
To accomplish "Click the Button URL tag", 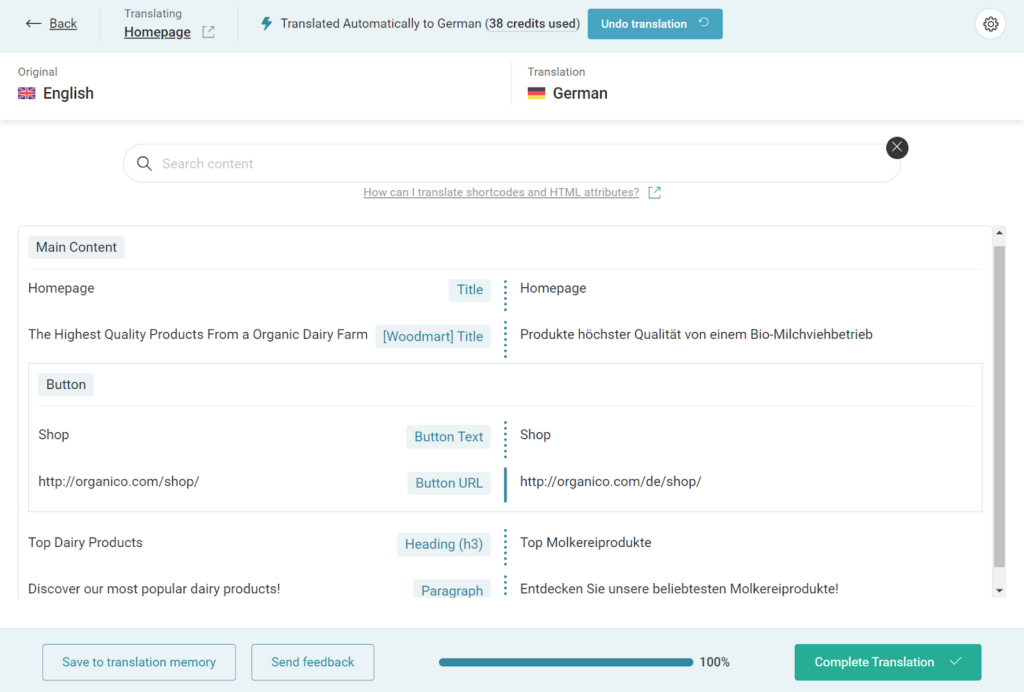I will (x=449, y=483).
